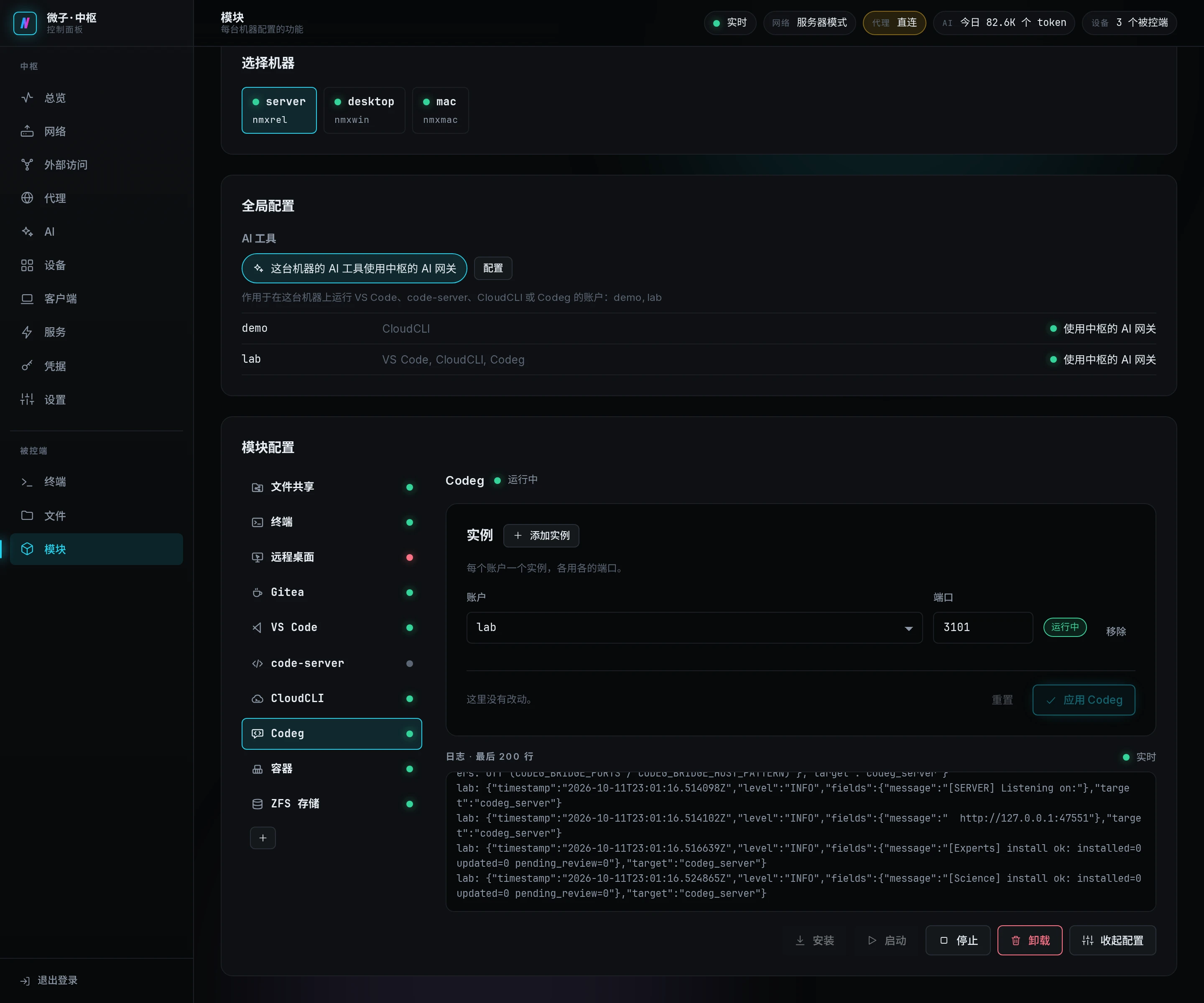The width and height of the screenshot is (1204, 1003).
Task: Select the mac nmxmac machine
Action: tap(440, 110)
